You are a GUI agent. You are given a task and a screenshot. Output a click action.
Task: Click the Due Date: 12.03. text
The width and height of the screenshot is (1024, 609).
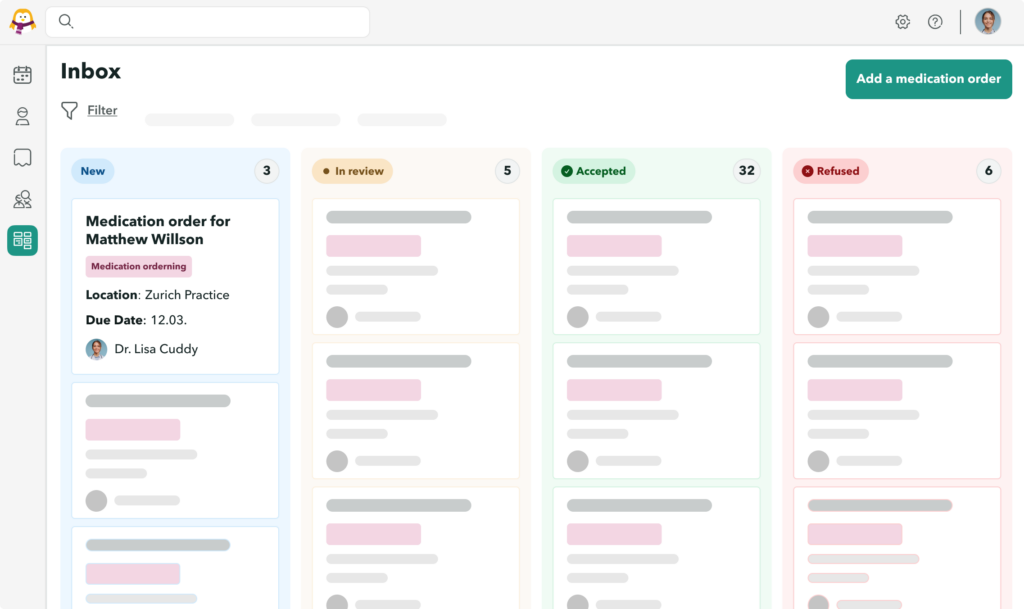click(136, 320)
